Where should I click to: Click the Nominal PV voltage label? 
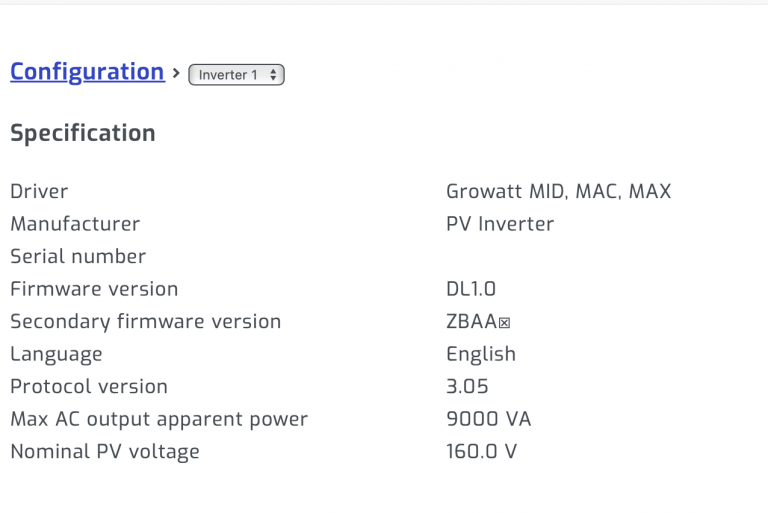click(105, 451)
